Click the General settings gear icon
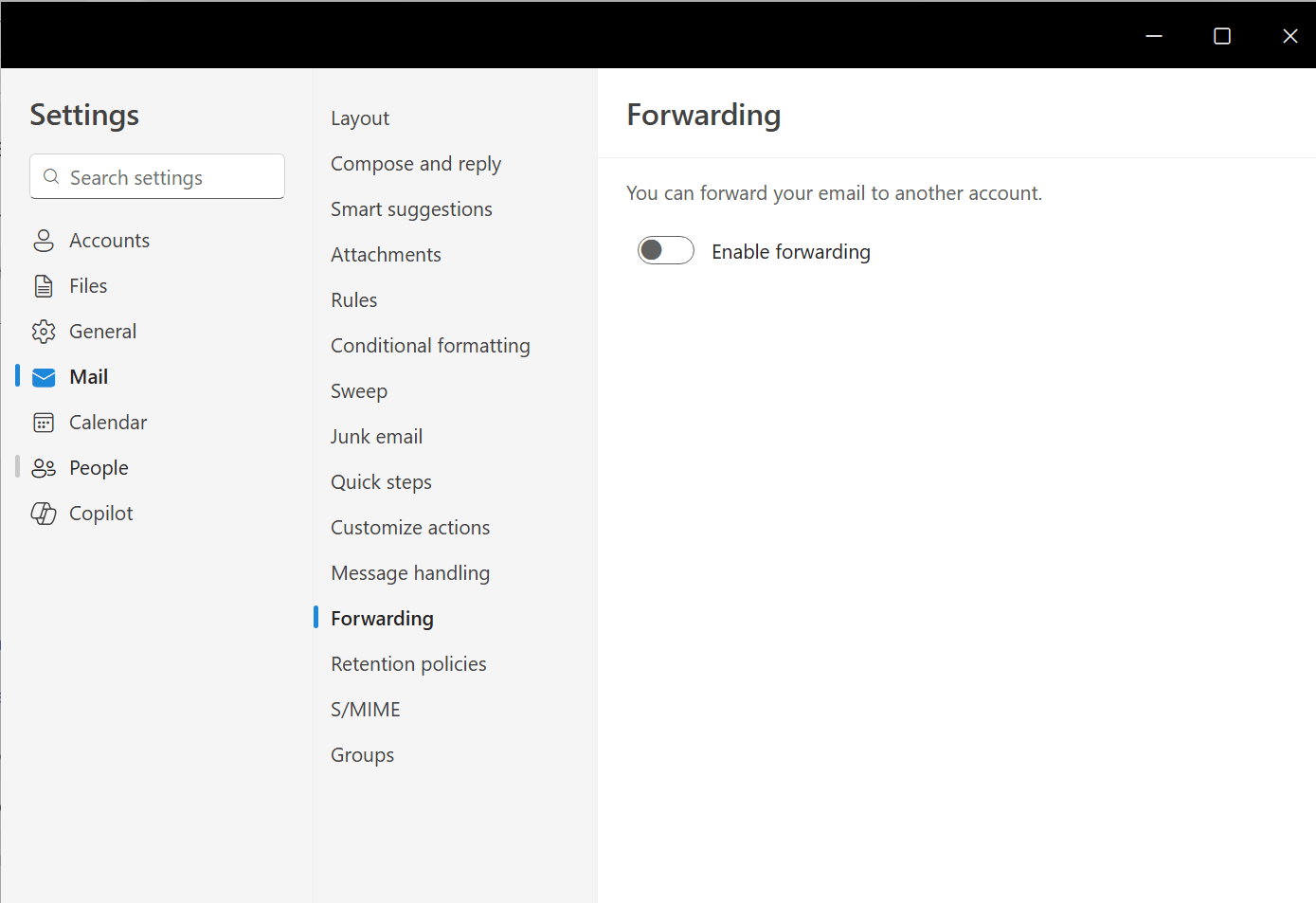The height and width of the screenshot is (903, 1316). tap(44, 331)
